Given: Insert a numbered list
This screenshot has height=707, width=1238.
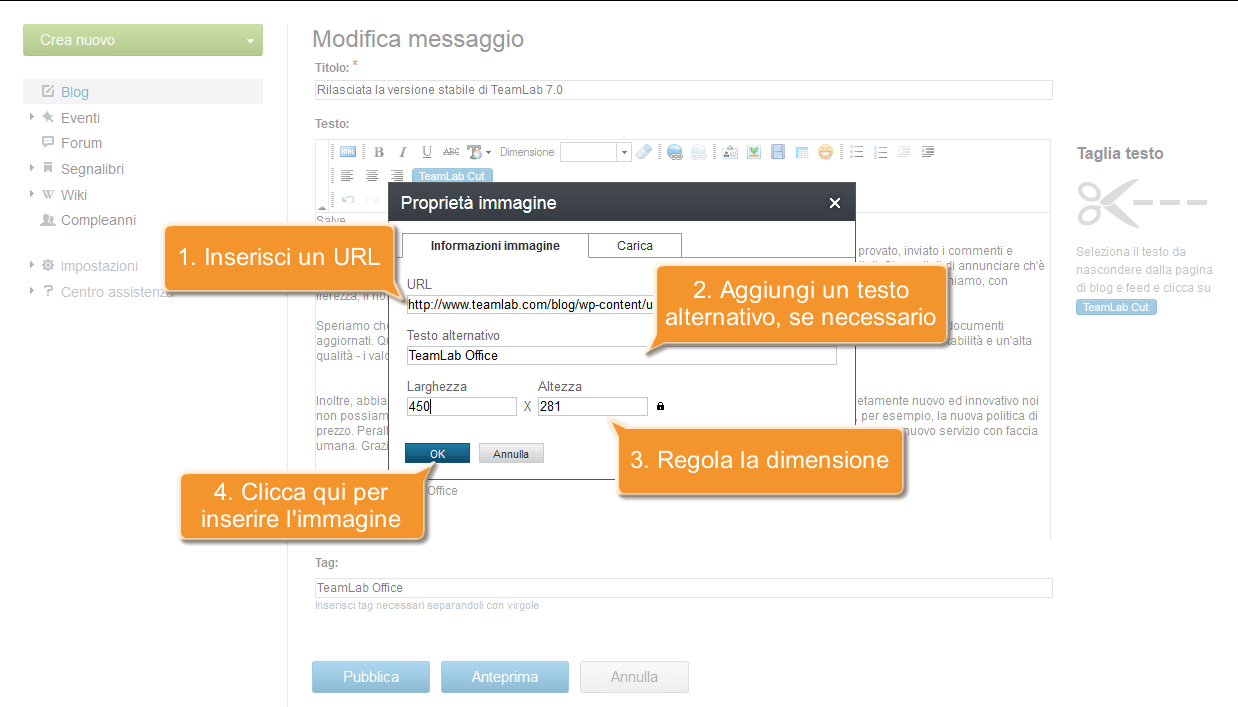Looking at the screenshot, I should click(881, 152).
